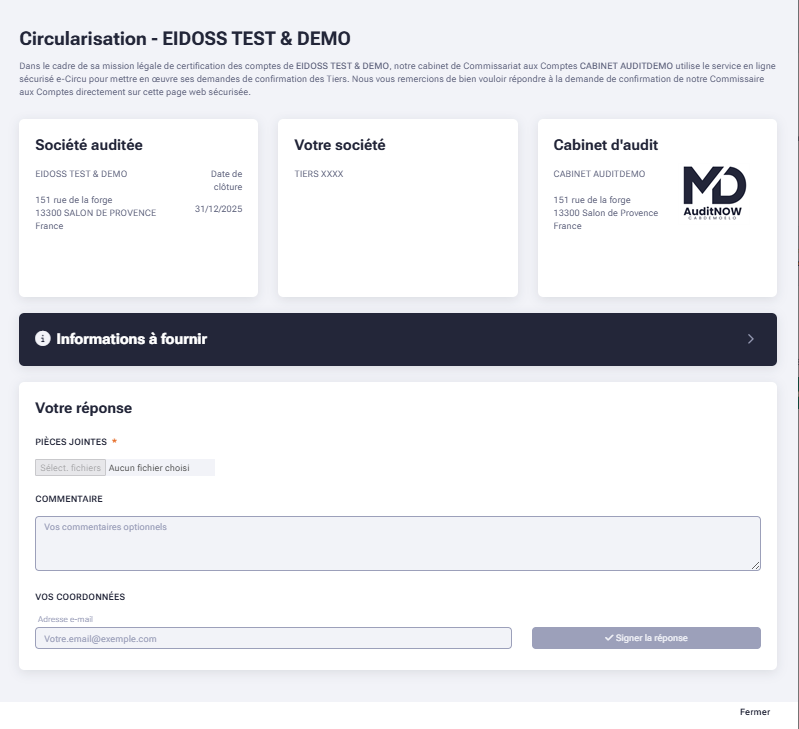Click the closing date 31/12/2025
Image resolution: width=799 pixels, height=729 pixels.
(x=218, y=209)
